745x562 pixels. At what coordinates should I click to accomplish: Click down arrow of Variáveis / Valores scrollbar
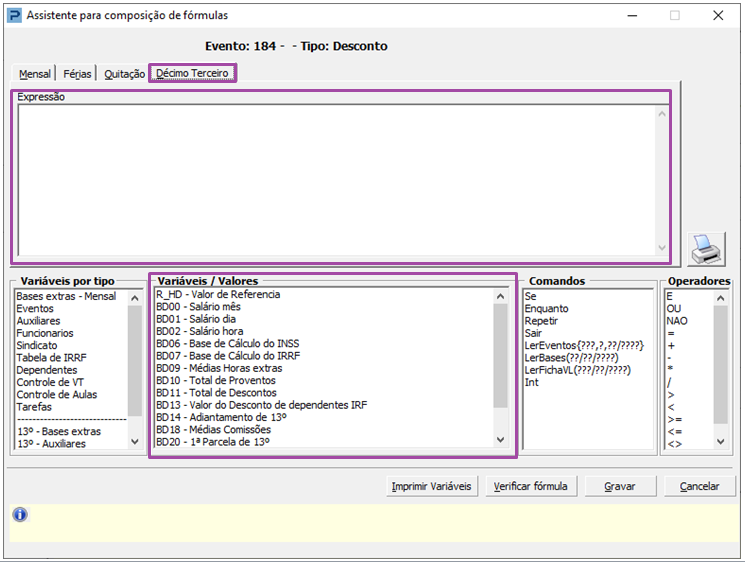click(501, 440)
